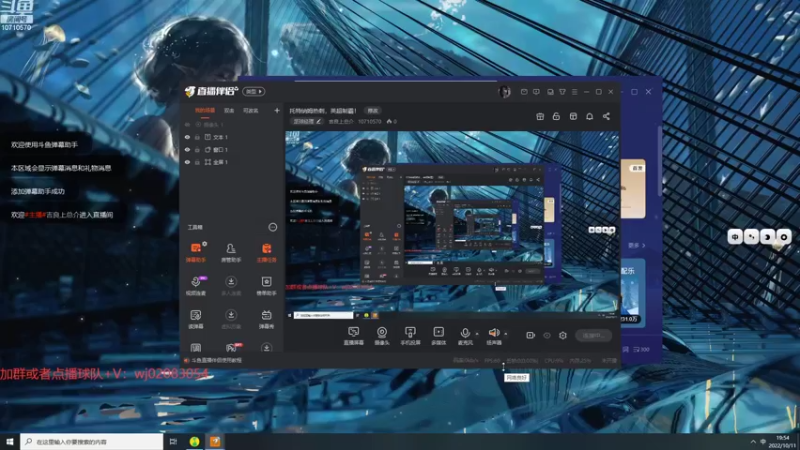Open the 弹幕助手 tool in toolbox
The width and height of the screenshot is (800, 450).
pos(195,249)
